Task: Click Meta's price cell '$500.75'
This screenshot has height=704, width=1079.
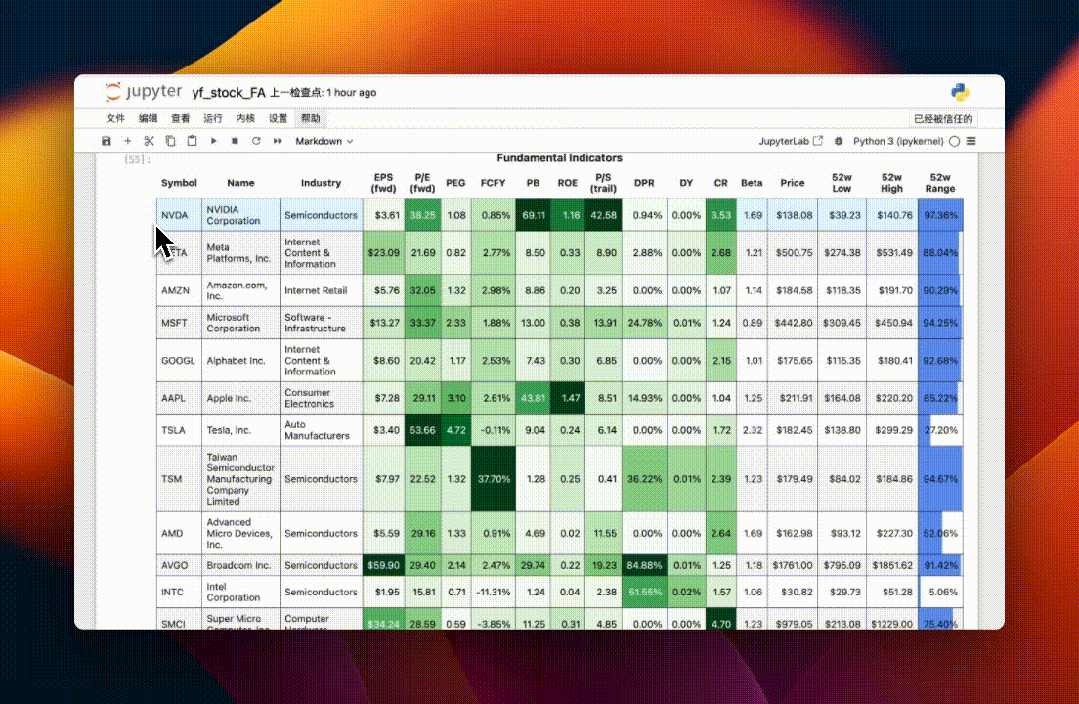Action: [x=793, y=253]
